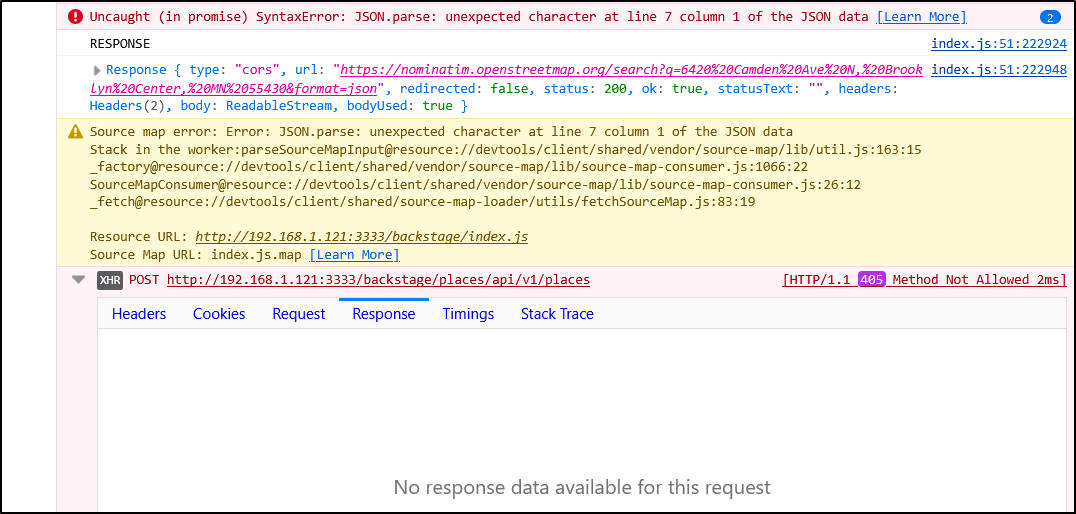Click the XHR badge icon
The image size is (1076, 514).
[110, 280]
